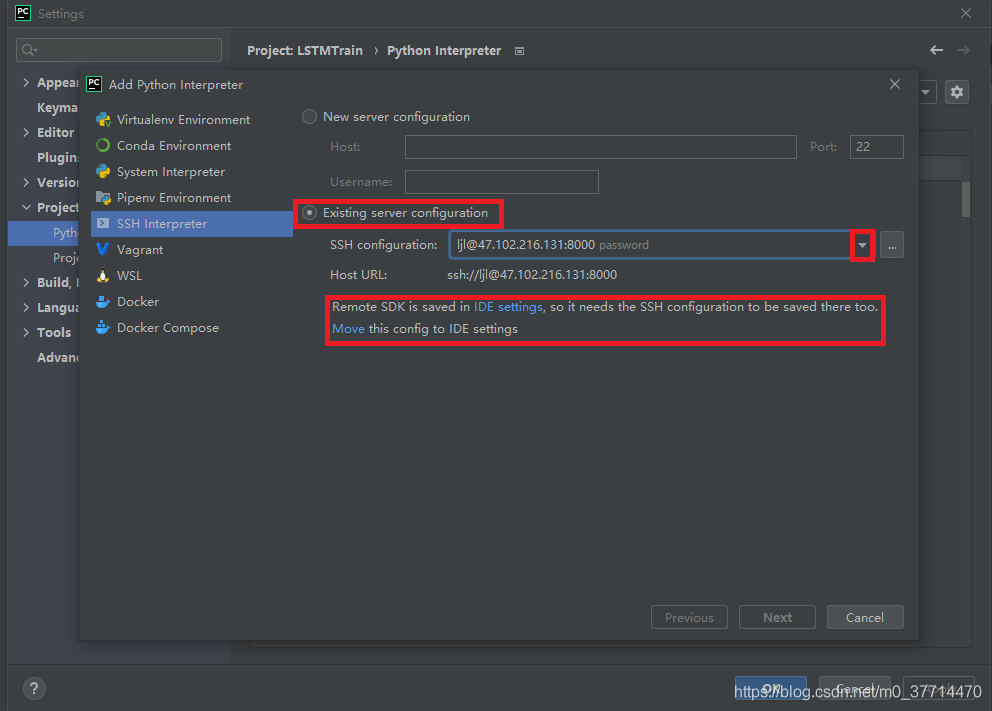Choose Docker Compose from environment list

(167, 328)
